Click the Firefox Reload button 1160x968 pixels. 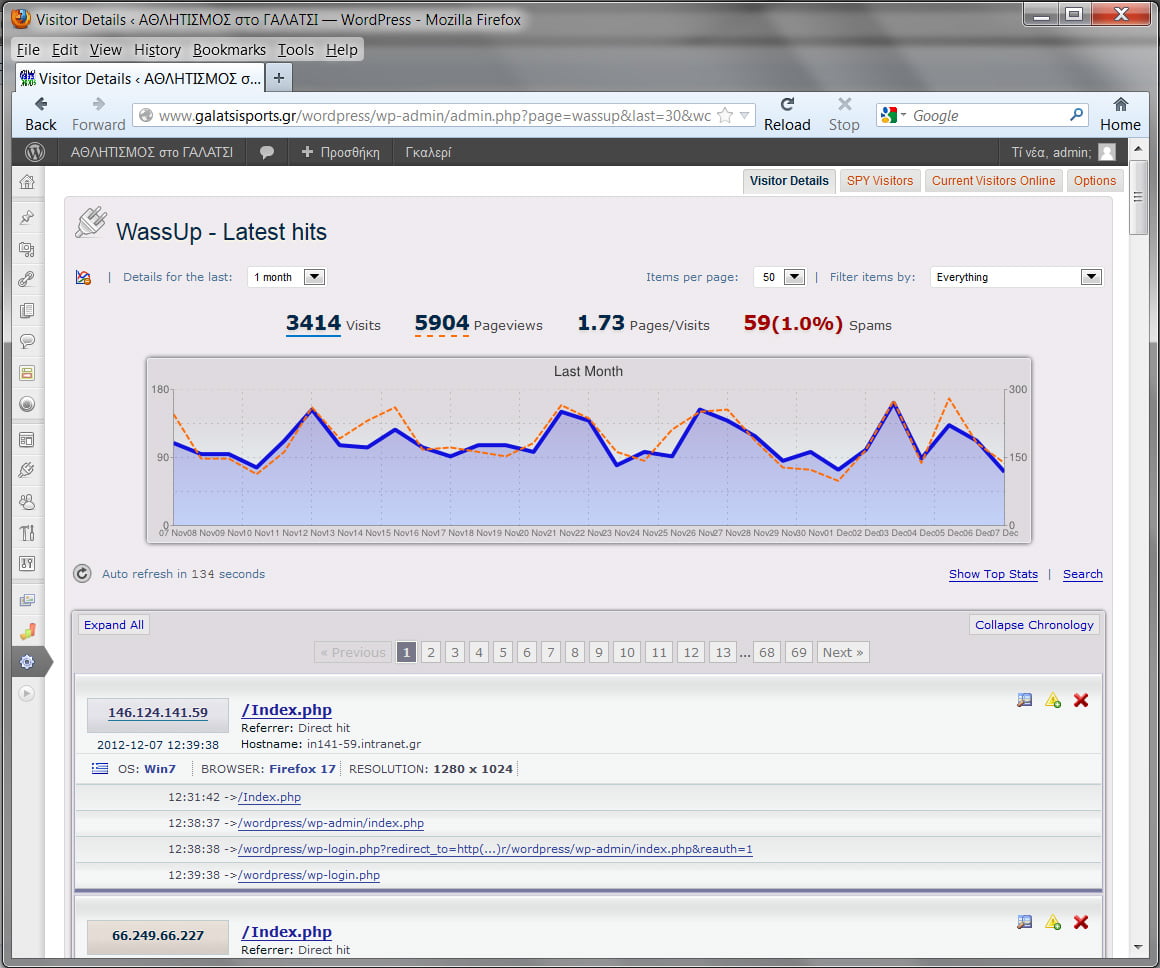tap(787, 115)
